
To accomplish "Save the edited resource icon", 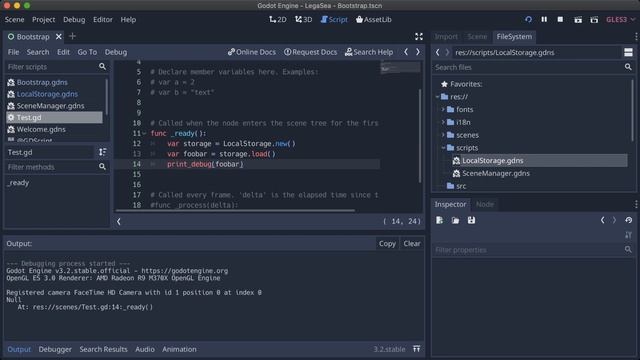I will [x=471, y=220].
